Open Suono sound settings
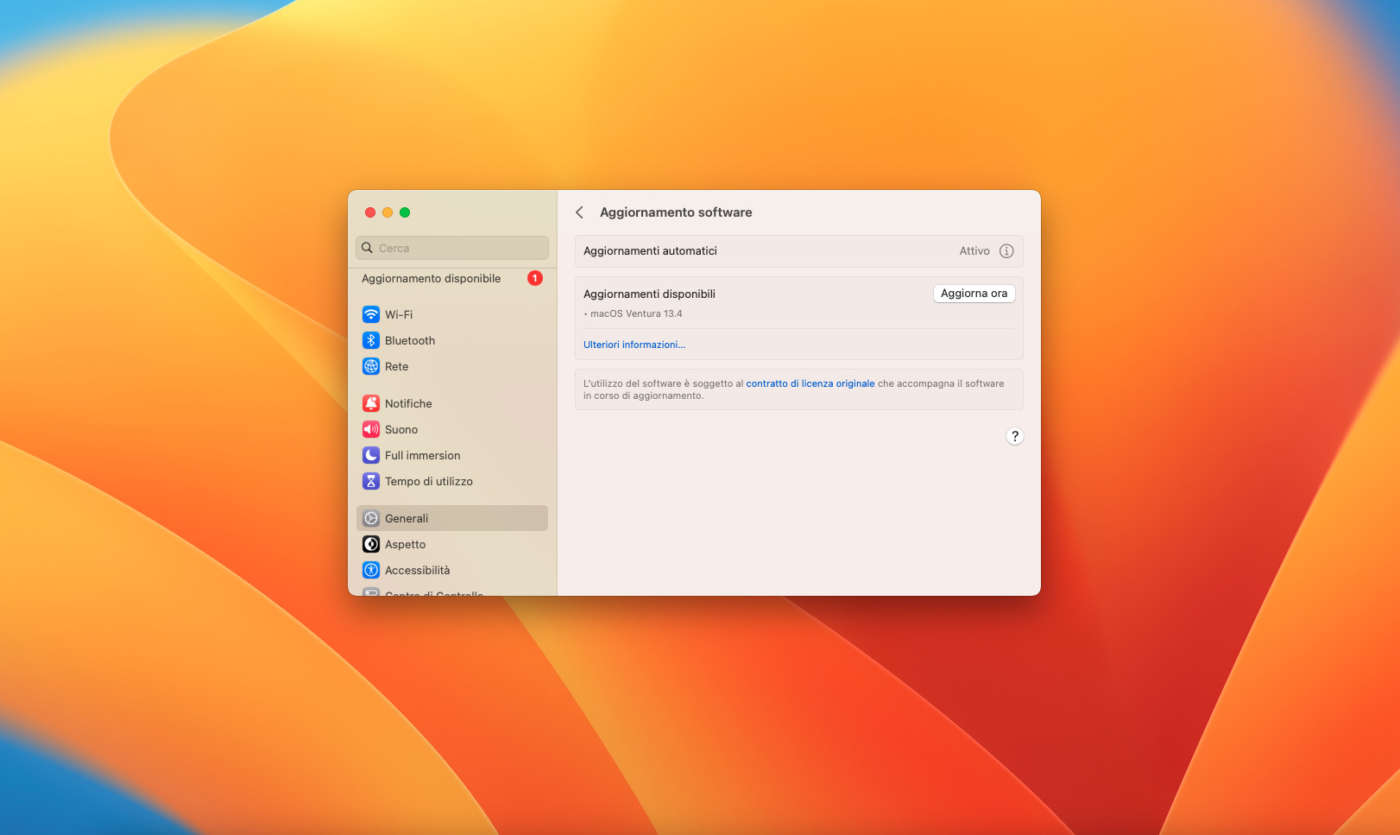The height and width of the screenshot is (835, 1400). (401, 429)
